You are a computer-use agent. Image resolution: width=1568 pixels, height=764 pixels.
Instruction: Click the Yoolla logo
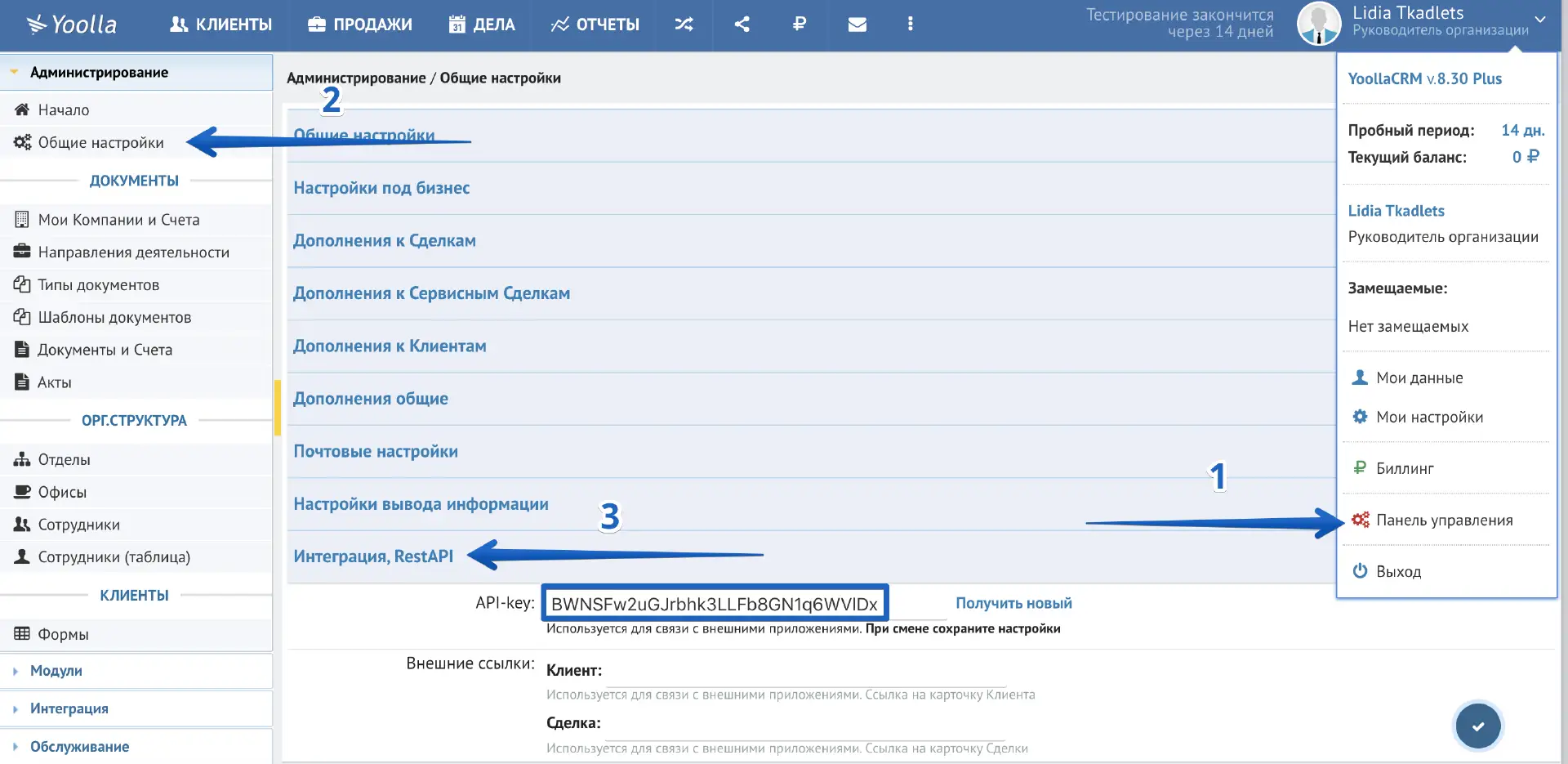pos(72,25)
